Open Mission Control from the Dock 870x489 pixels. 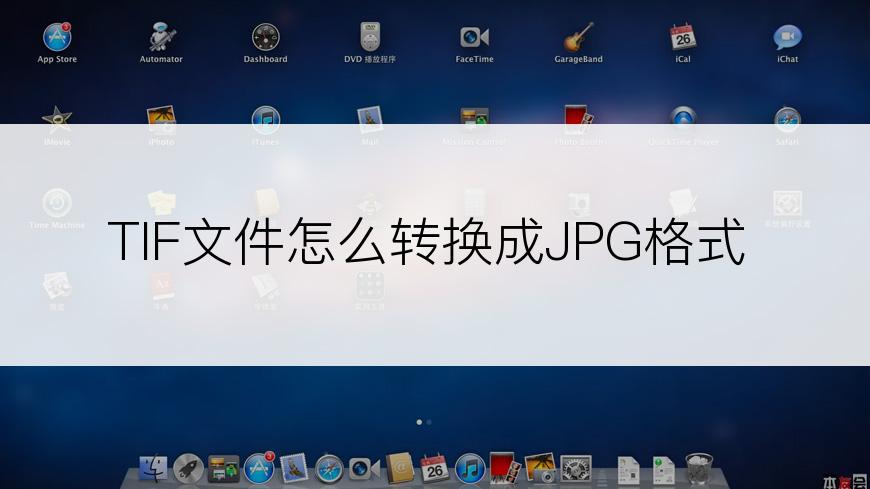[224, 469]
